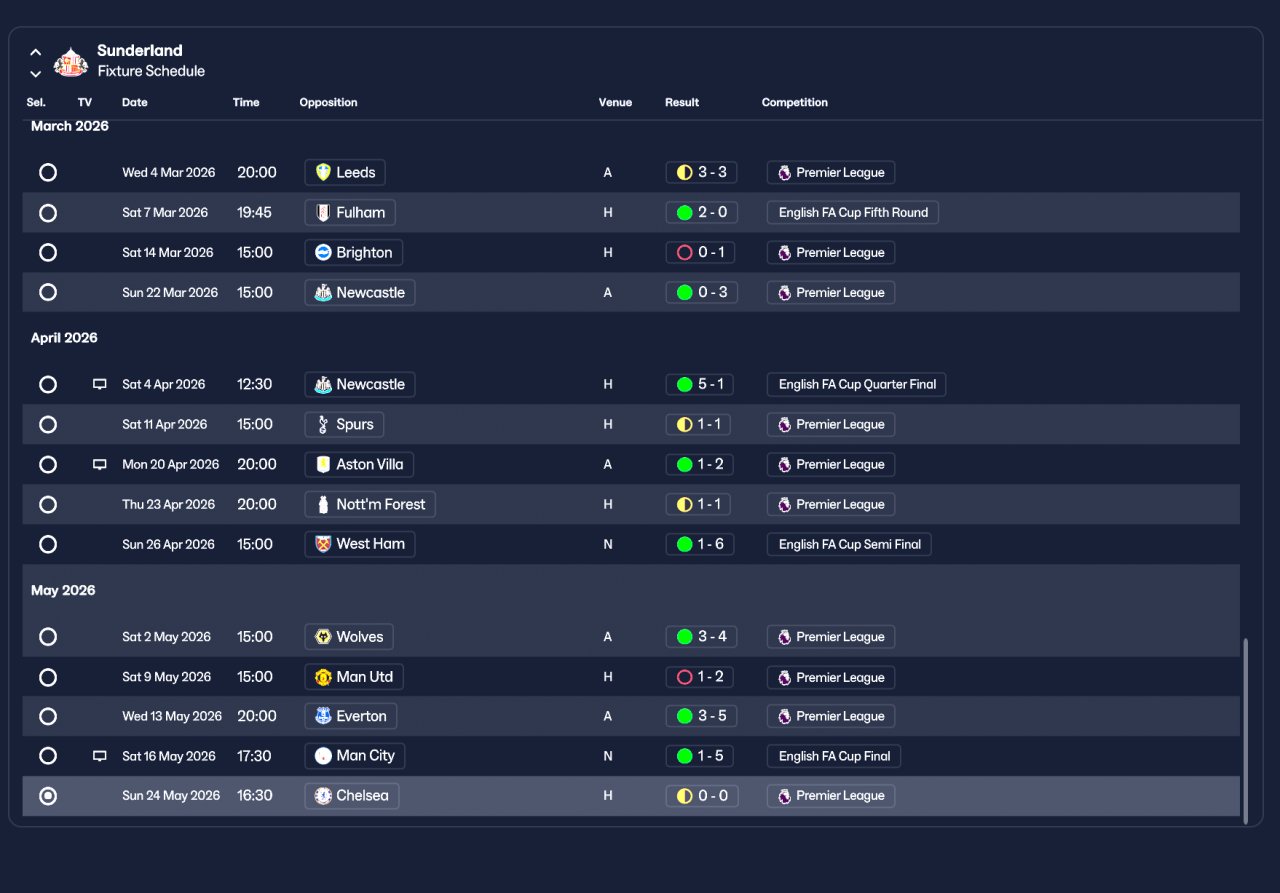Sort by the Venue column header
The width and height of the screenshot is (1280, 893).
point(615,102)
